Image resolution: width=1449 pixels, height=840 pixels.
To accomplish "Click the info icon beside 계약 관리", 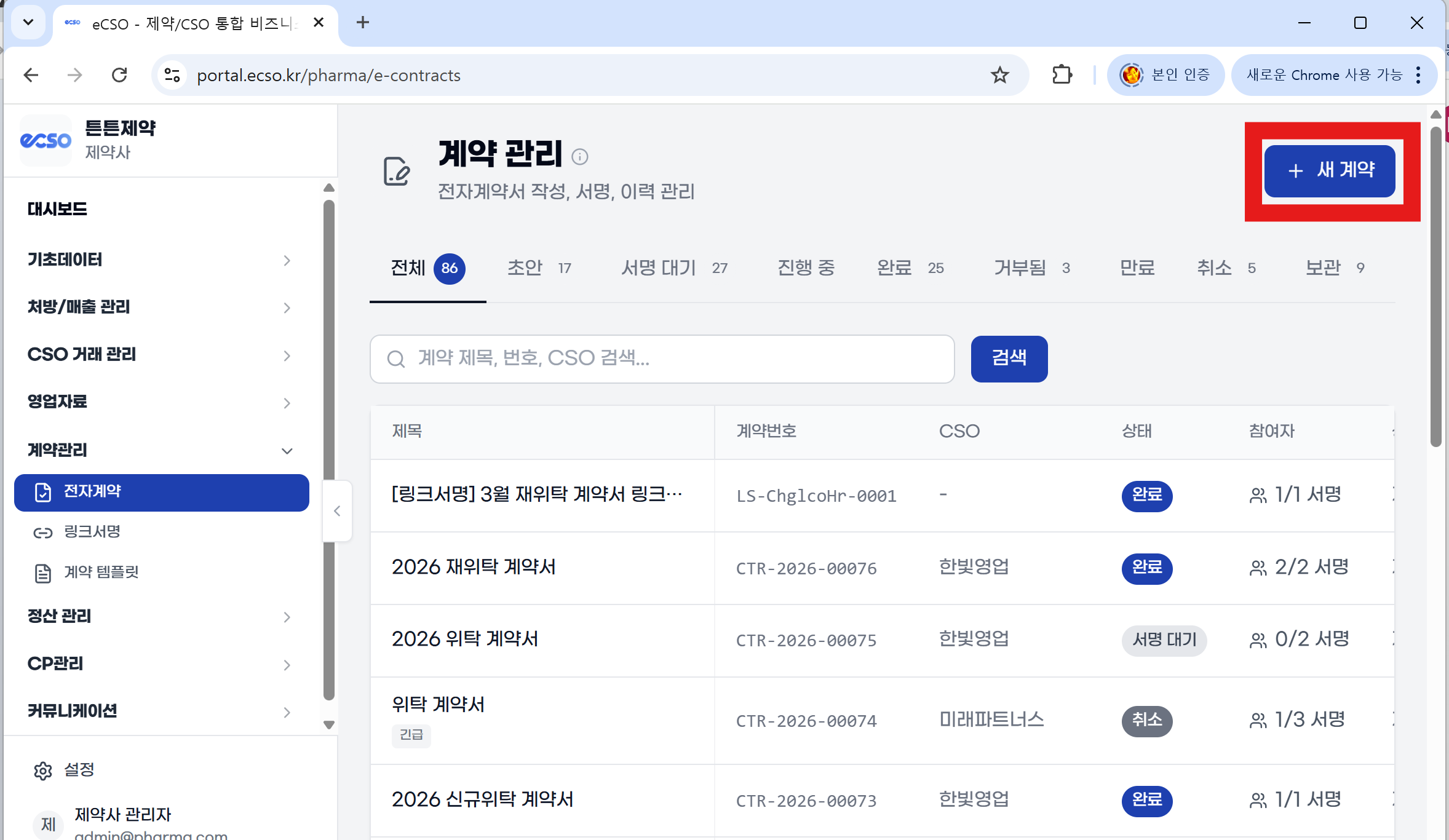I will pyautogui.click(x=579, y=157).
